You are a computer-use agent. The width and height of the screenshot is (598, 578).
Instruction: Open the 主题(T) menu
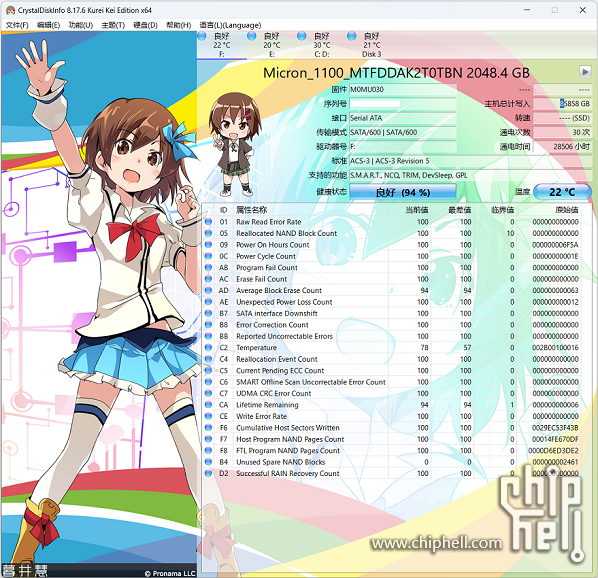point(113,25)
